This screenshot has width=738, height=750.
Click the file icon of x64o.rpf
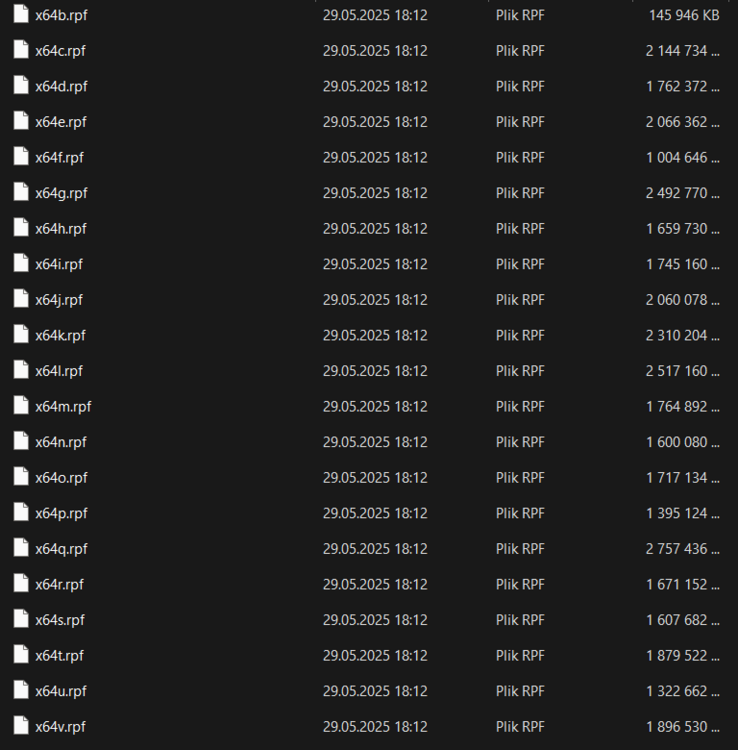click(21, 476)
